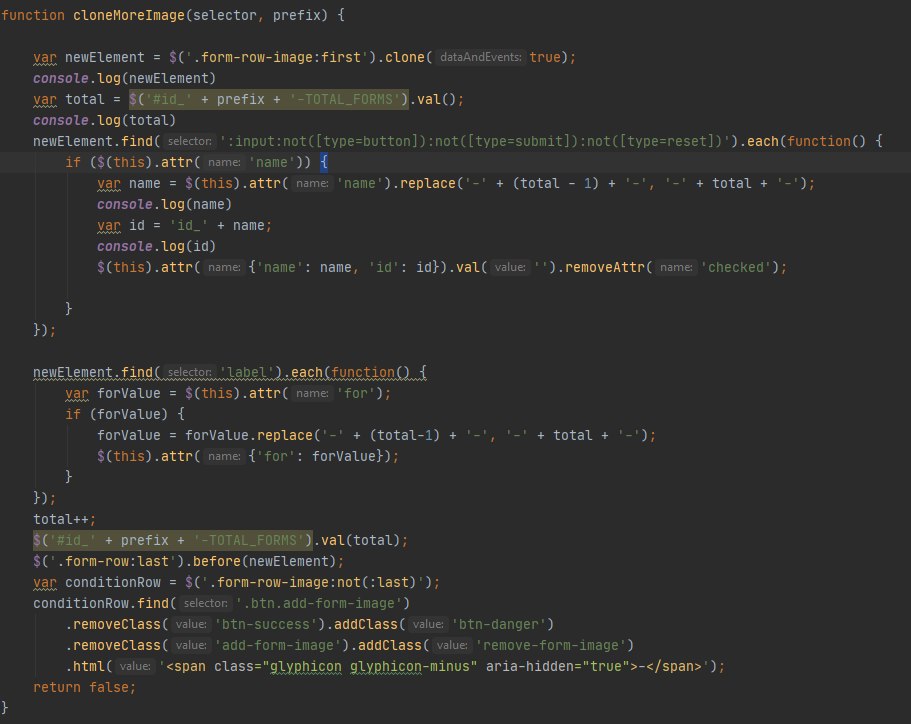Viewport: 911px width, 724px height.
Task: Click the 'var conditionRow' declaration
Action: [x=96, y=582]
